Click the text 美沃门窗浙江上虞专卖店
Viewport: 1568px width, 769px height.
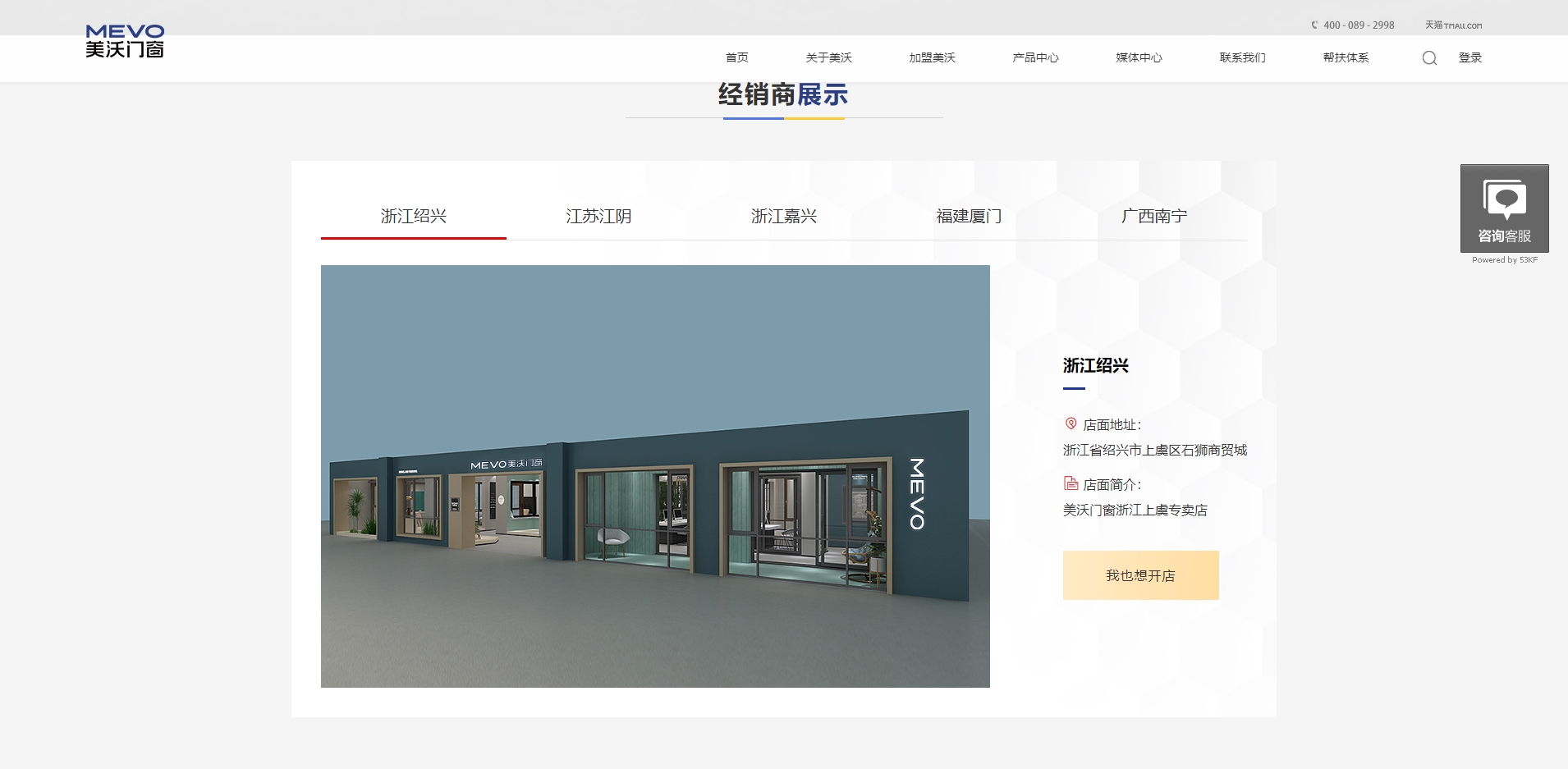tap(1135, 510)
